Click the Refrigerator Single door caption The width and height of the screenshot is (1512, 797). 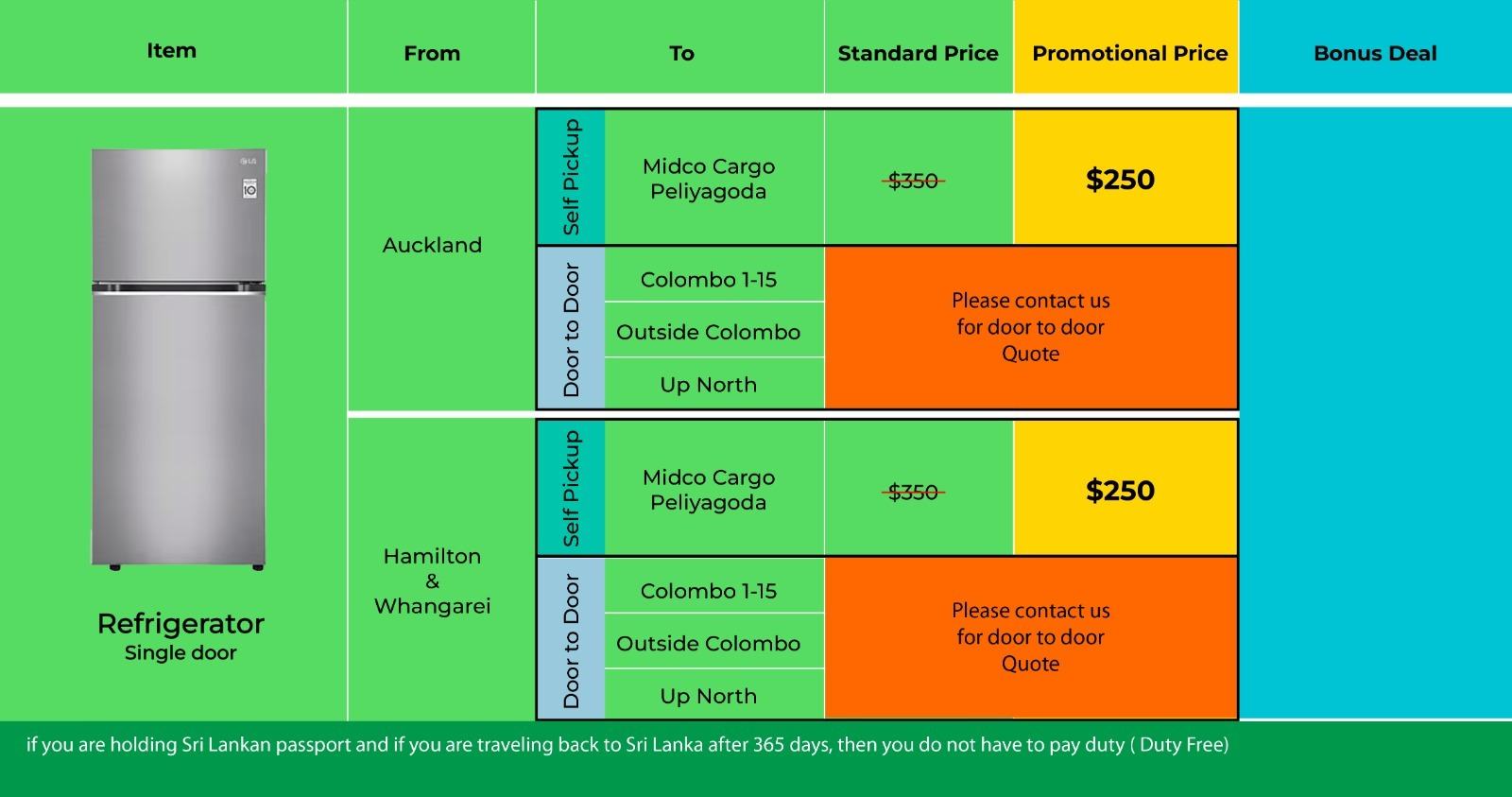tap(180, 635)
